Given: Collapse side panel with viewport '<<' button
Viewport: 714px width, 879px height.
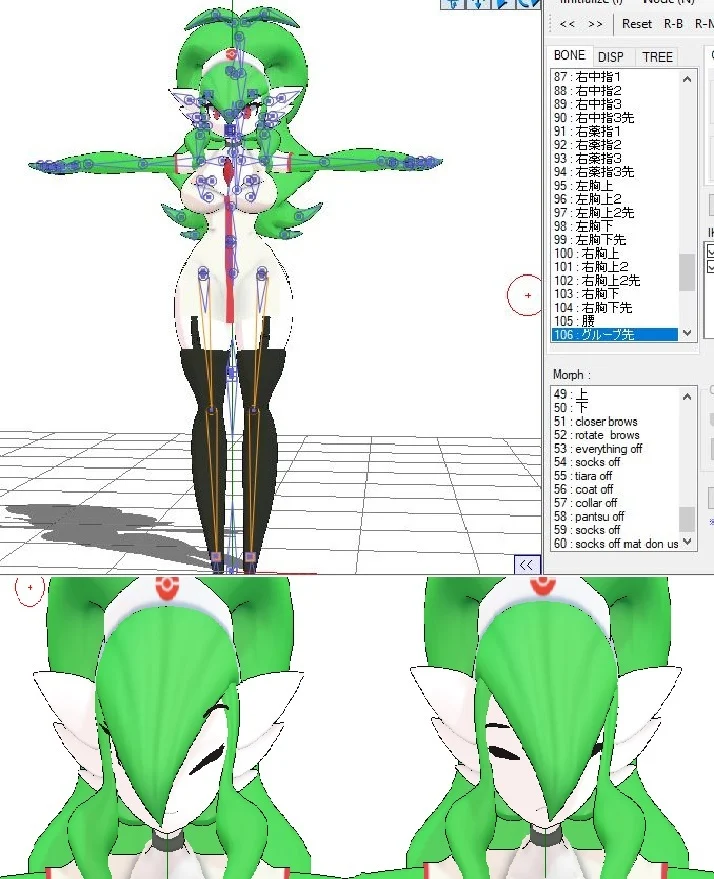Looking at the screenshot, I should [527, 565].
